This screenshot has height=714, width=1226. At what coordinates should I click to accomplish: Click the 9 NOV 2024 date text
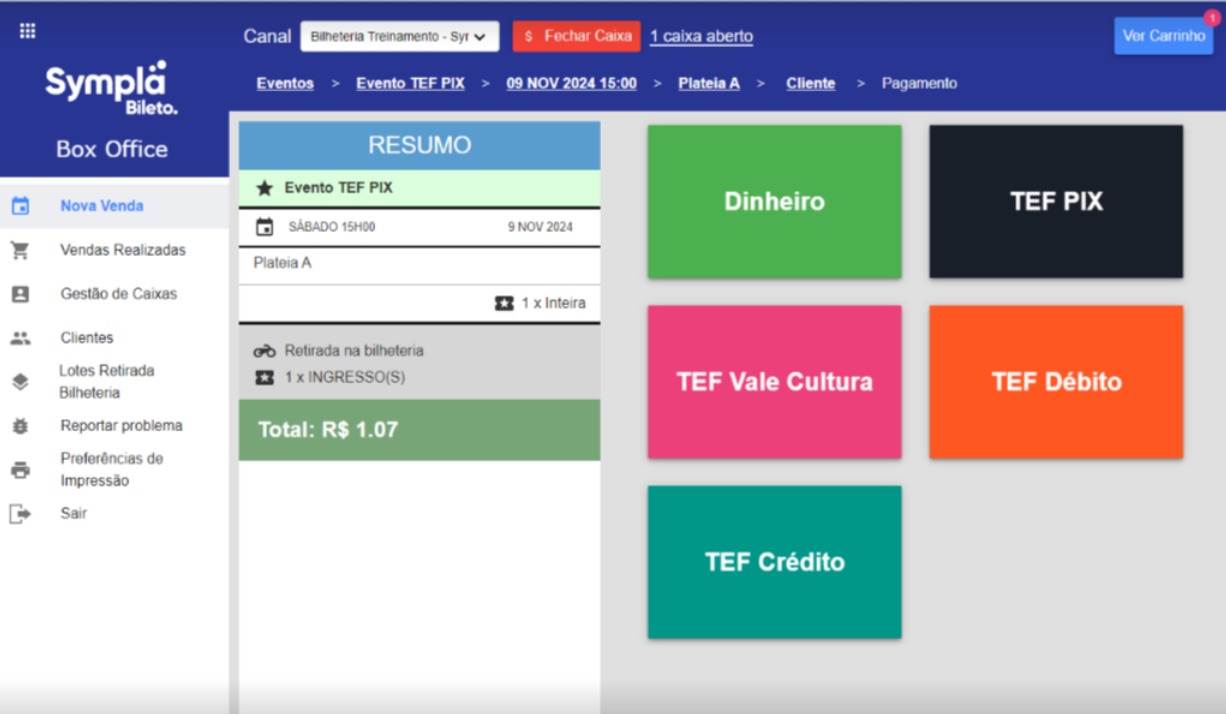540,227
